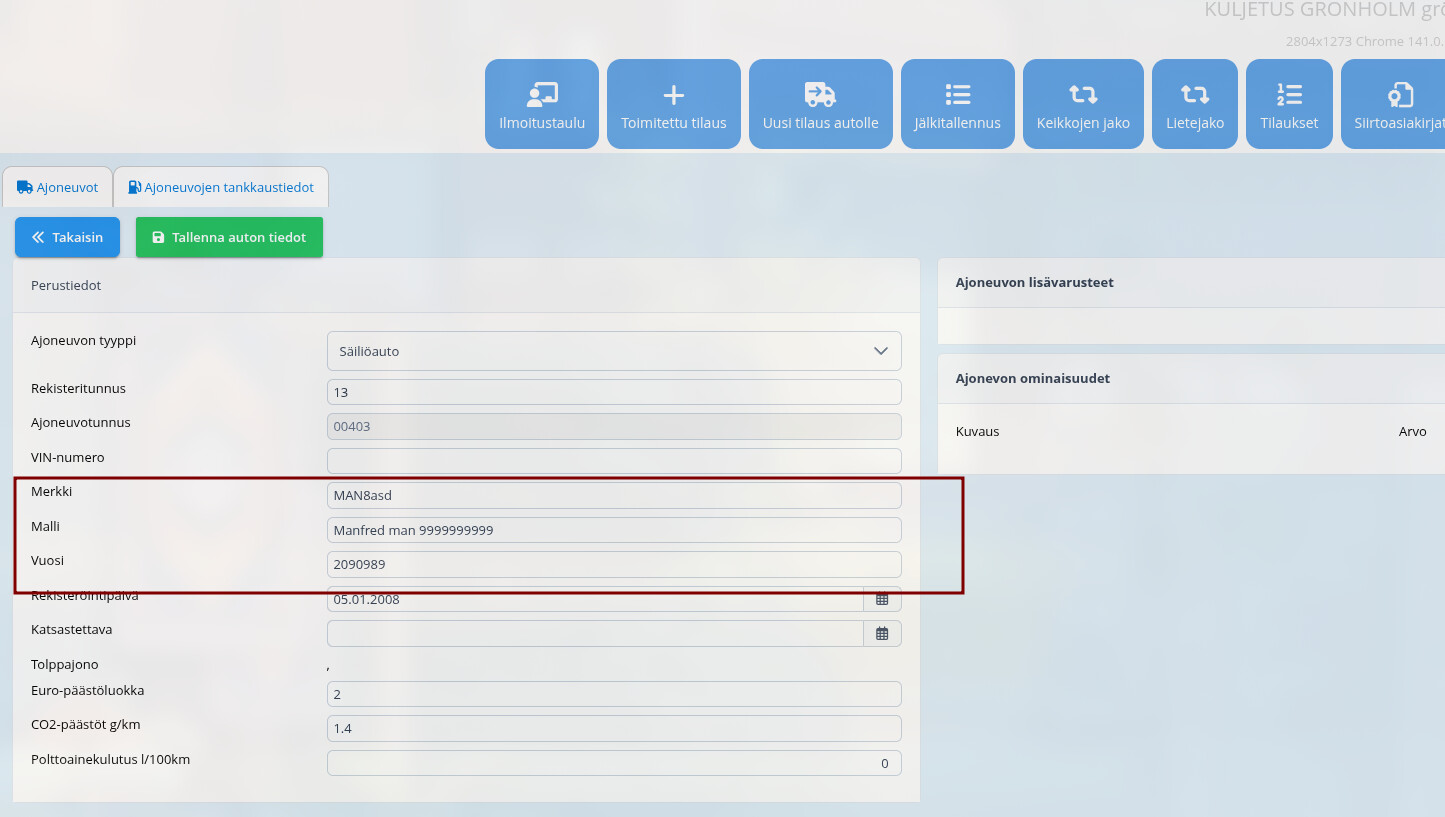
Task: Open calendar picker for Rekisteröintipäivä
Action: (882, 599)
